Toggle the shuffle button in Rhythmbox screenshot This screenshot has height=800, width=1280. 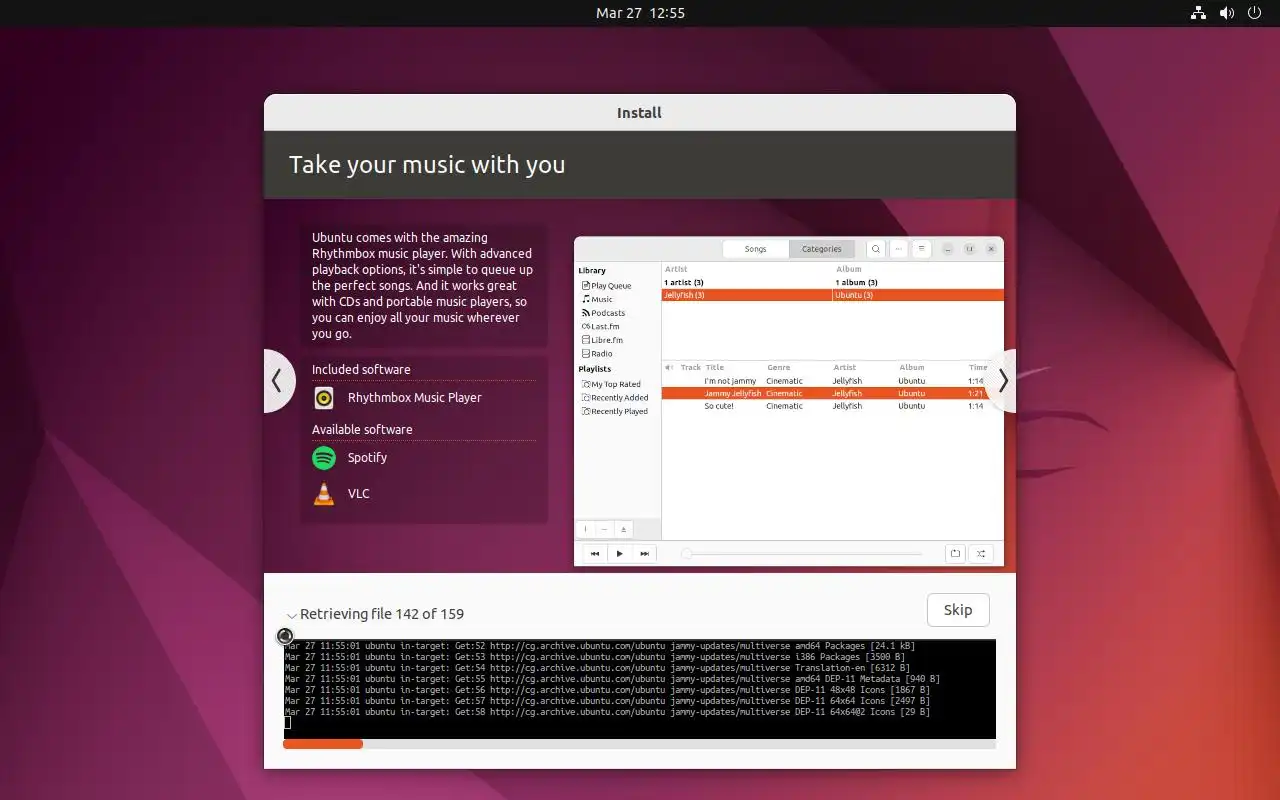point(981,553)
